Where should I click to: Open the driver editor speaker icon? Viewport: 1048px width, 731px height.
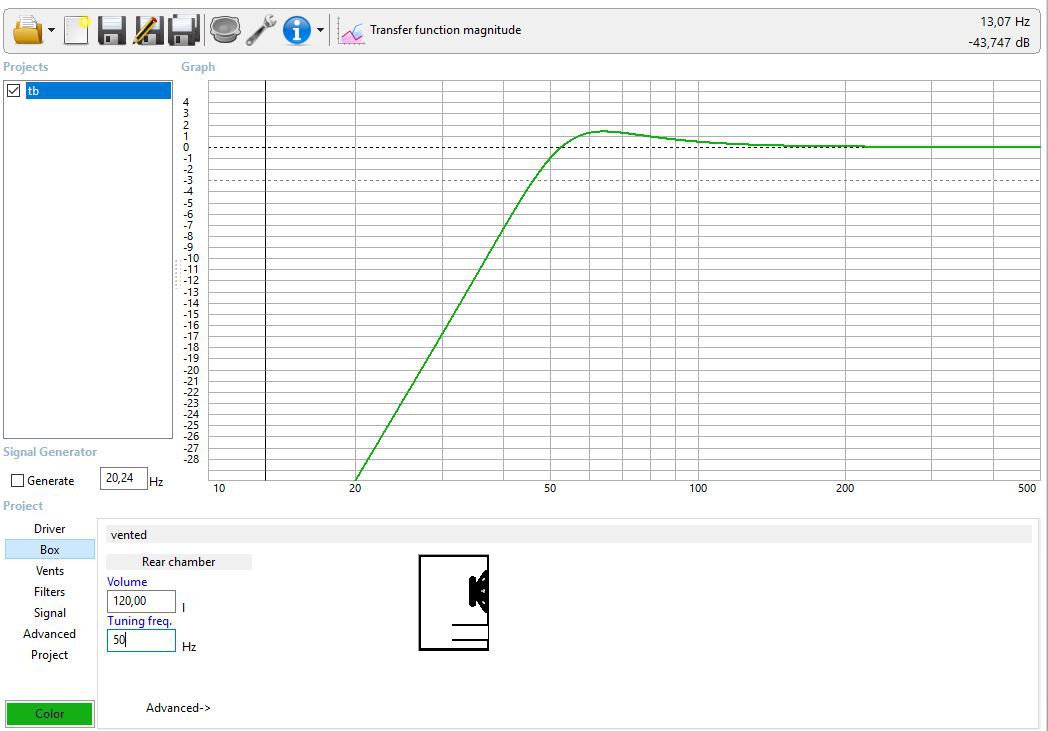coord(225,30)
